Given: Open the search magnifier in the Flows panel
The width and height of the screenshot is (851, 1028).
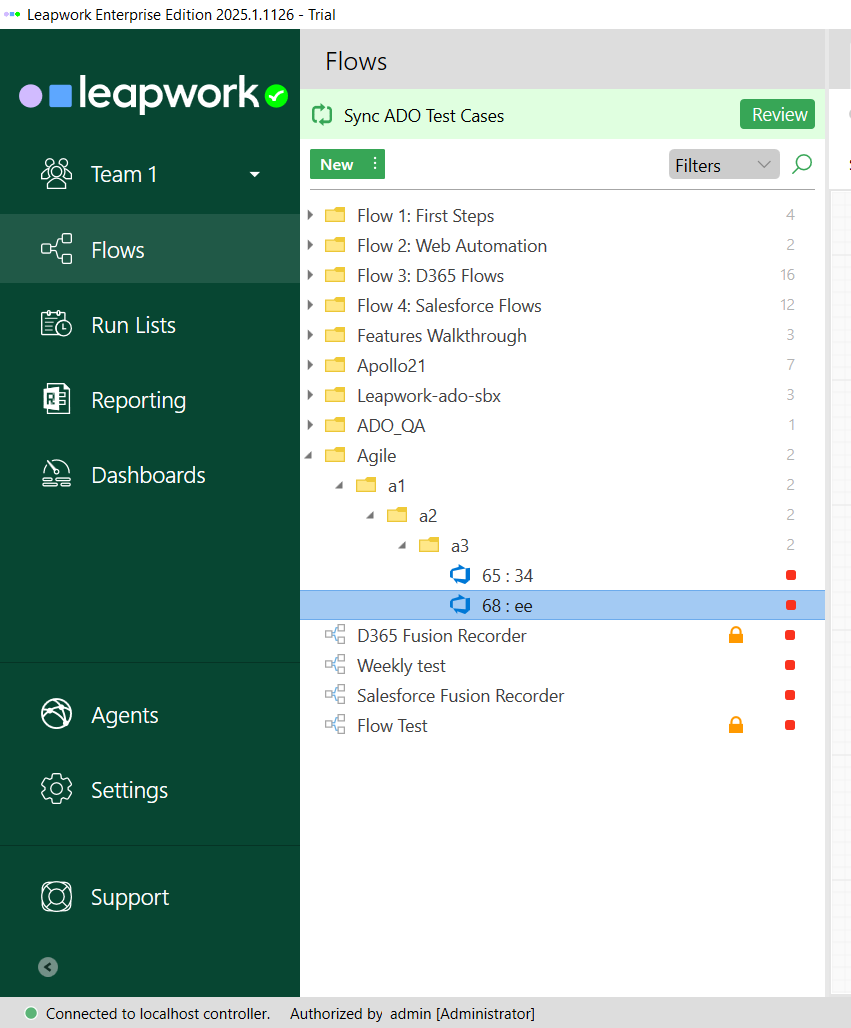Looking at the screenshot, I should click(x=801, y=164).
